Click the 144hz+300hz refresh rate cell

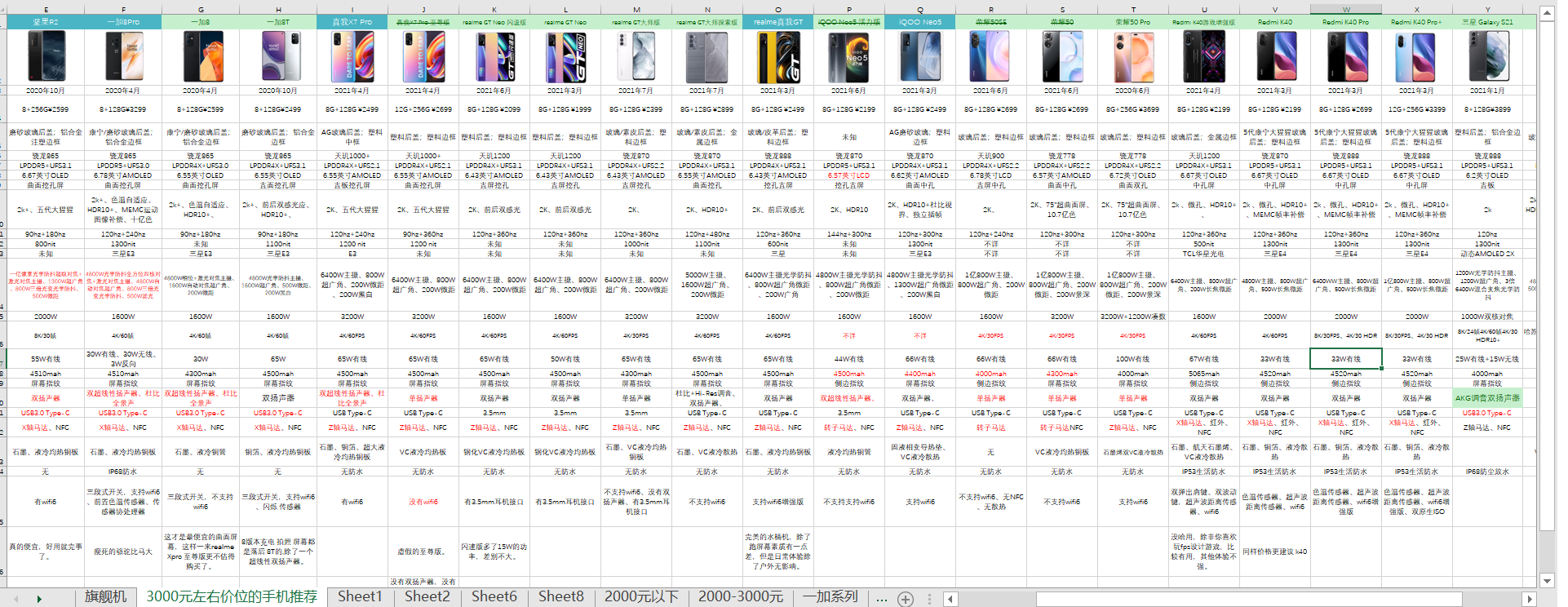pyautogui.click(x=849, y=234)
